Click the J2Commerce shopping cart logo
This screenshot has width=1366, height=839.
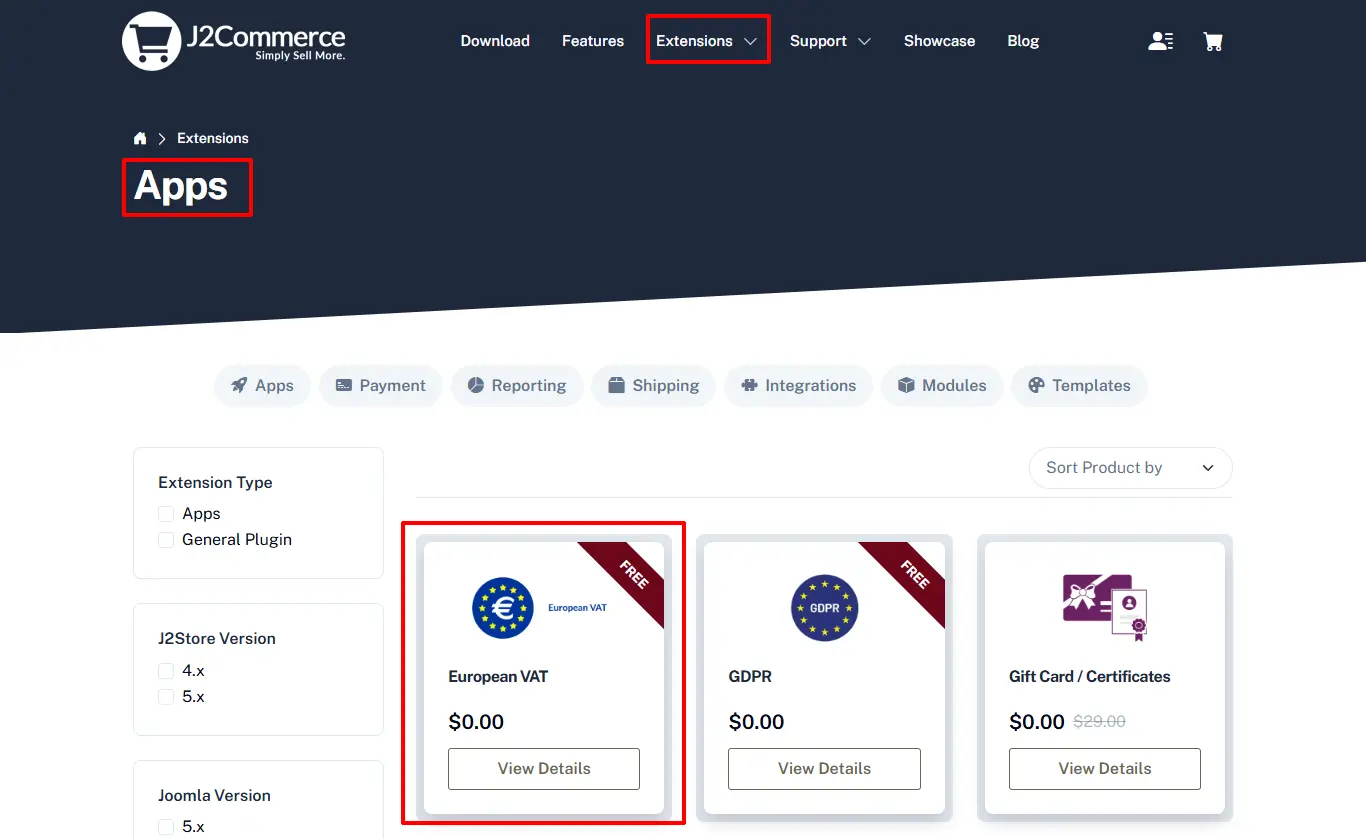point(234,41)
